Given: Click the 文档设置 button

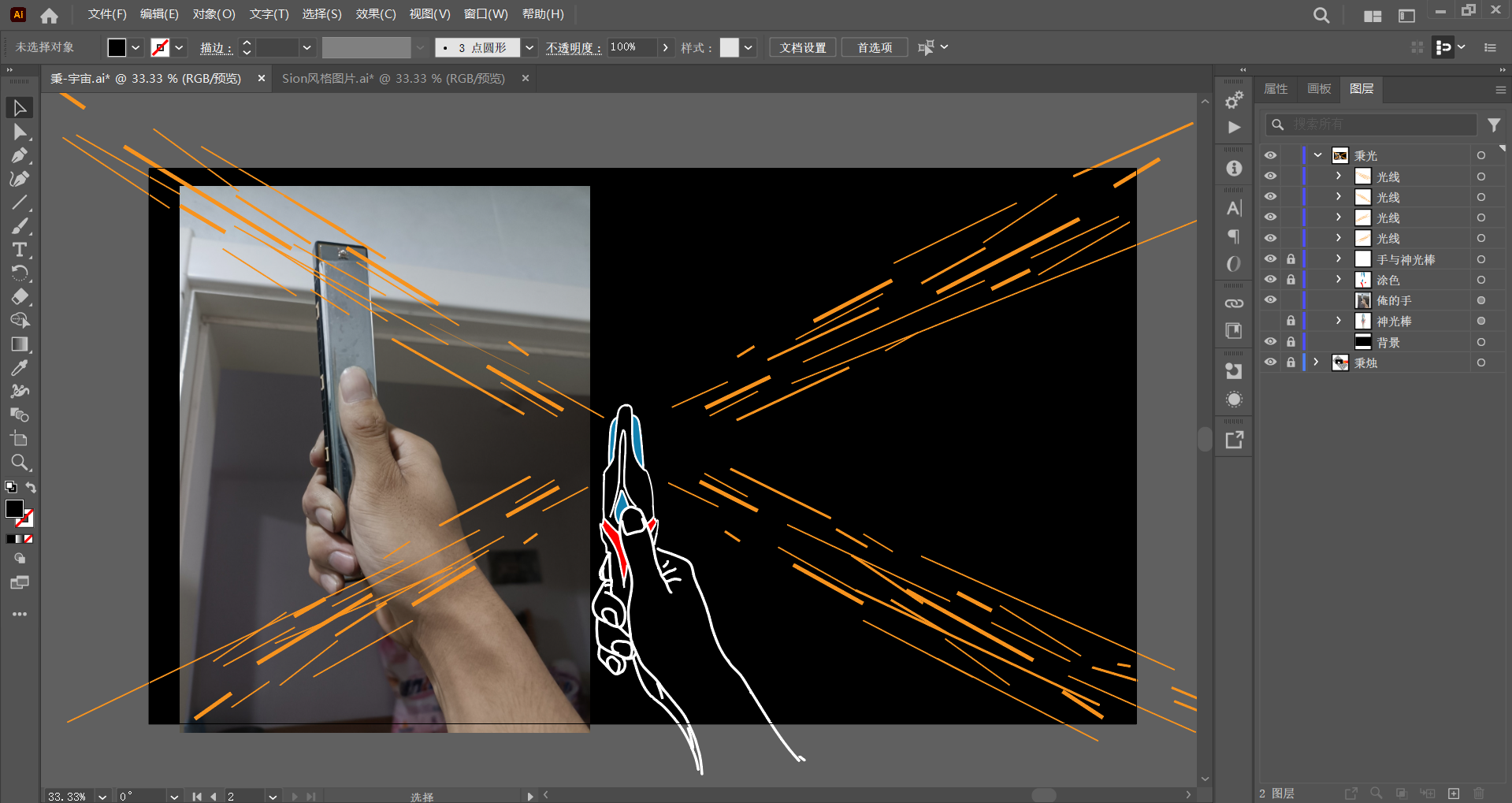Looking at the screenshot, I should coord(802,48).
